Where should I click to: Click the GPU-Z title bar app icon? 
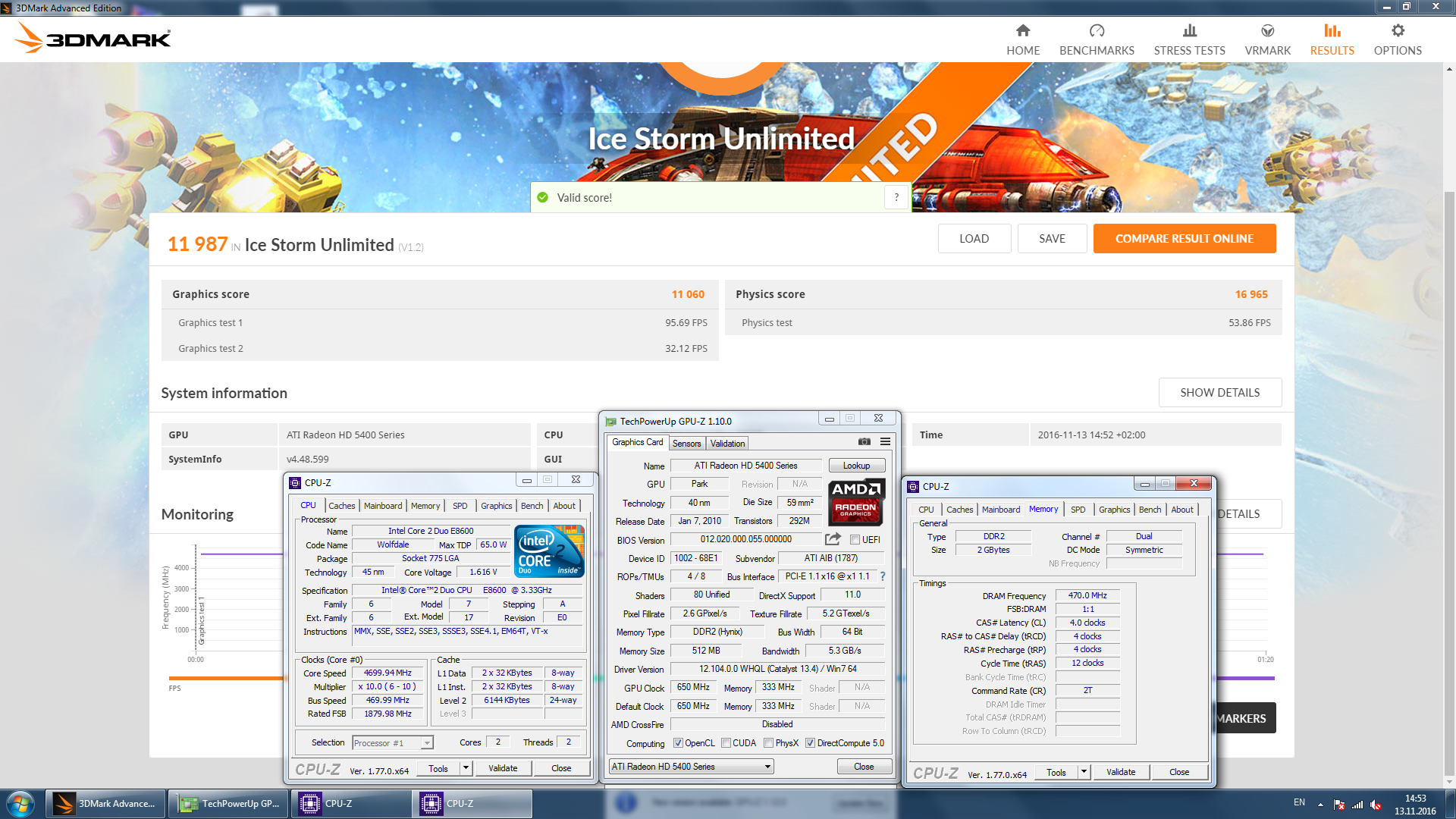click(611, 422)
